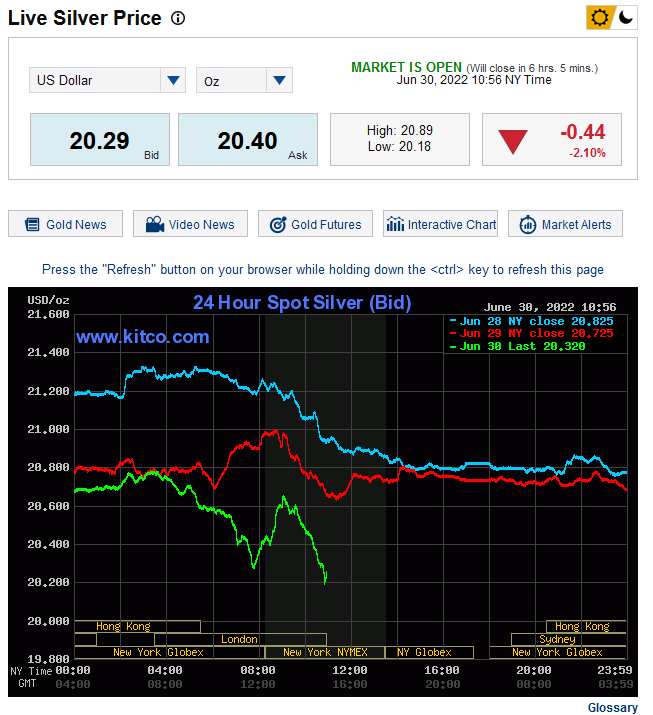Click the refresh instruction text
Image resolution: width=653 pixels, height=715 pixels.
323,269
